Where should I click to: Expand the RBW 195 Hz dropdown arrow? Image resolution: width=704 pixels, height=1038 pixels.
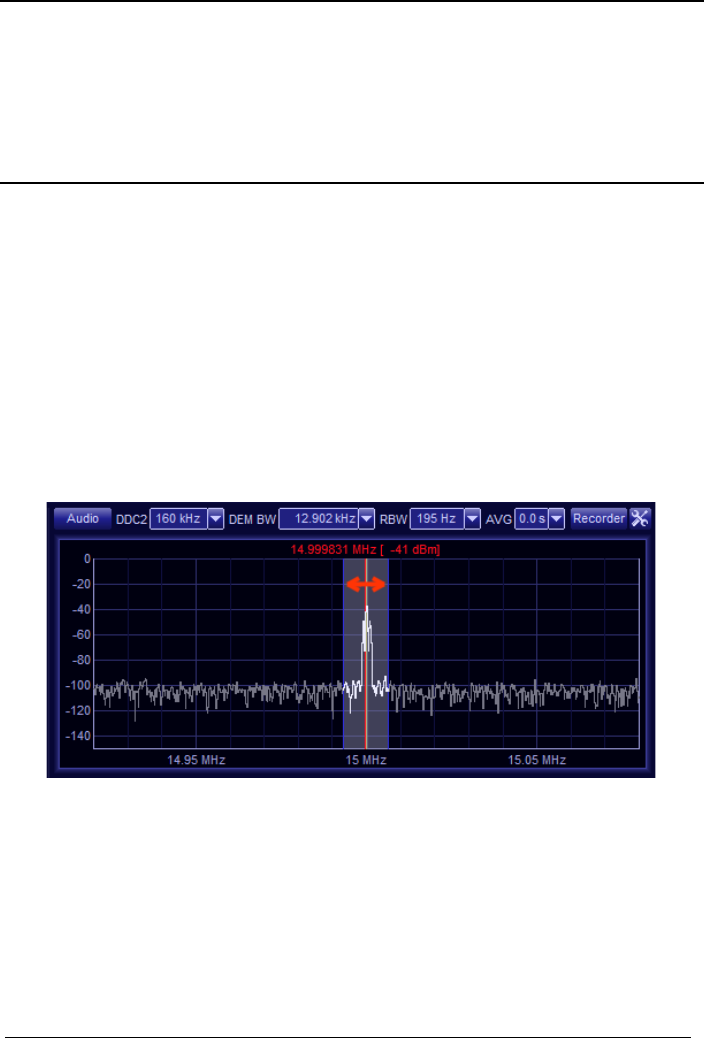[472, 519]
